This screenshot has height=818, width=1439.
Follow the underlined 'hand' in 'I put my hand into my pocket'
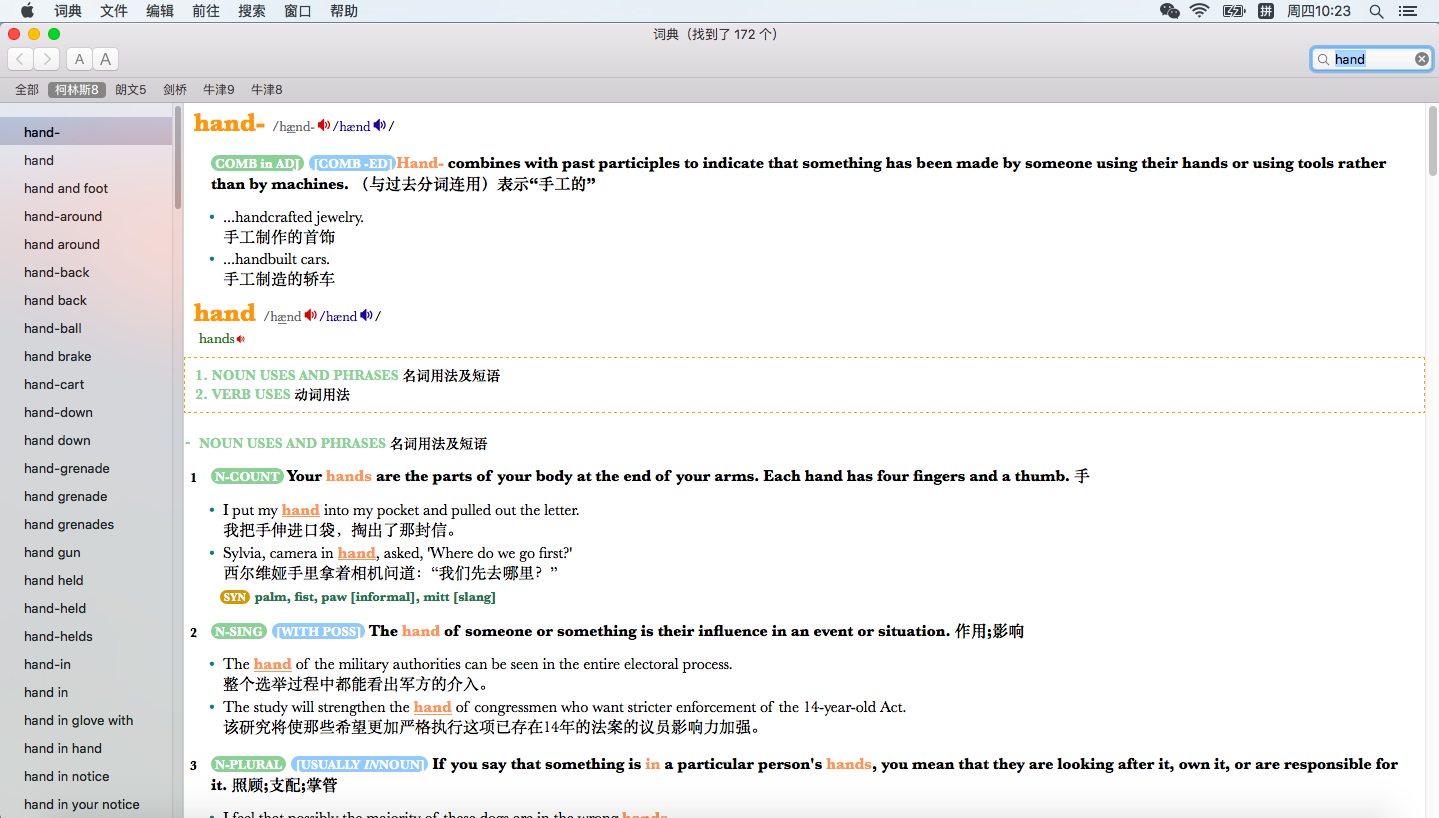point(300,510)
